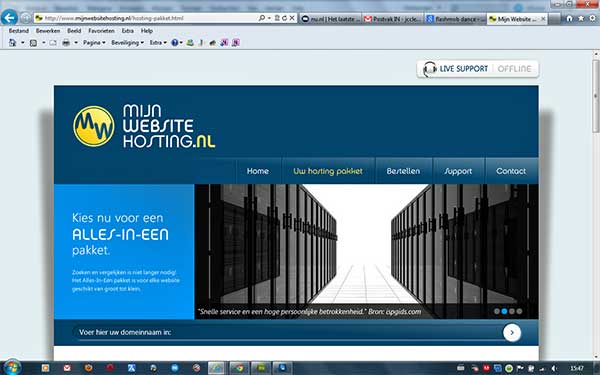Submit the domain with the round arrow button
The width and height of the screenshot is (600, 375).
pyautogui.click(x=512, y=333)
